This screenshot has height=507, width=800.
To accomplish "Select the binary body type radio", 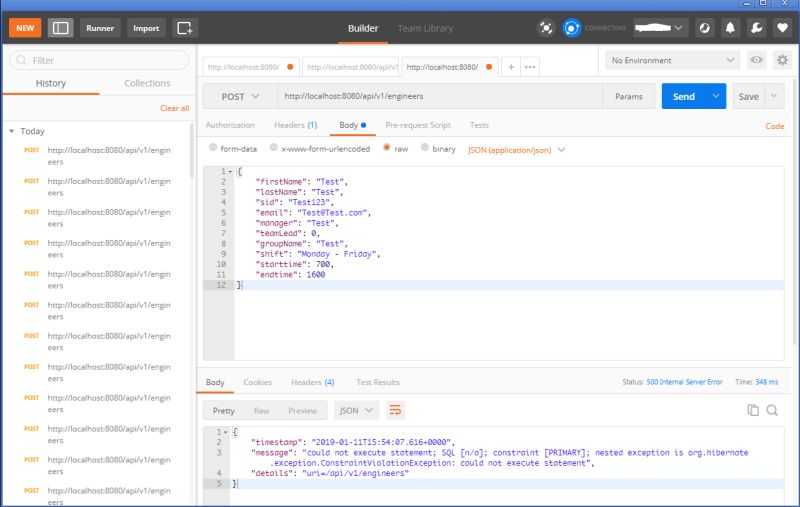I will pos(424,147).
